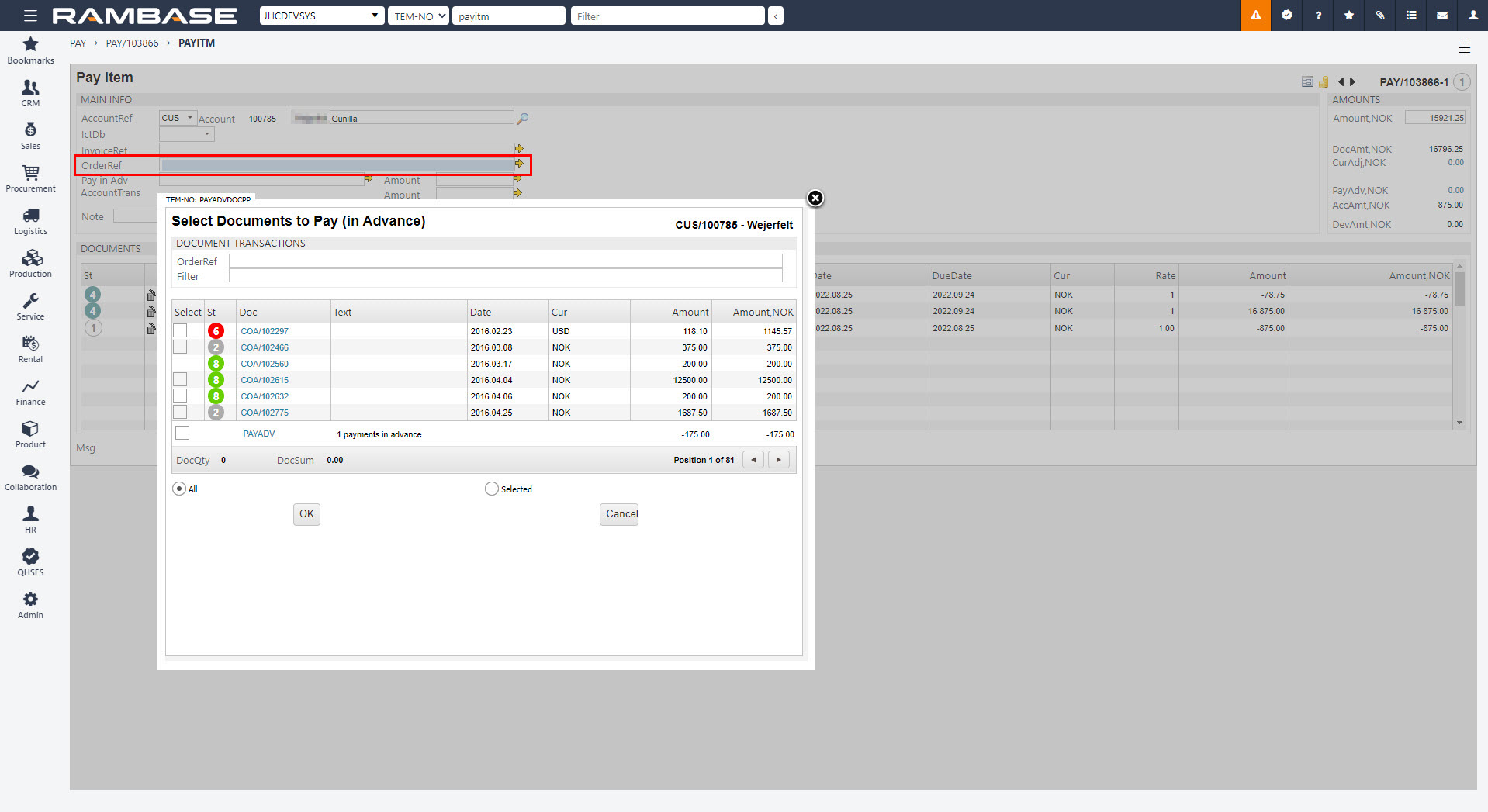Open the Procurement module
The width and height of the screenshot is (1488, 812).
click(30, 178)
